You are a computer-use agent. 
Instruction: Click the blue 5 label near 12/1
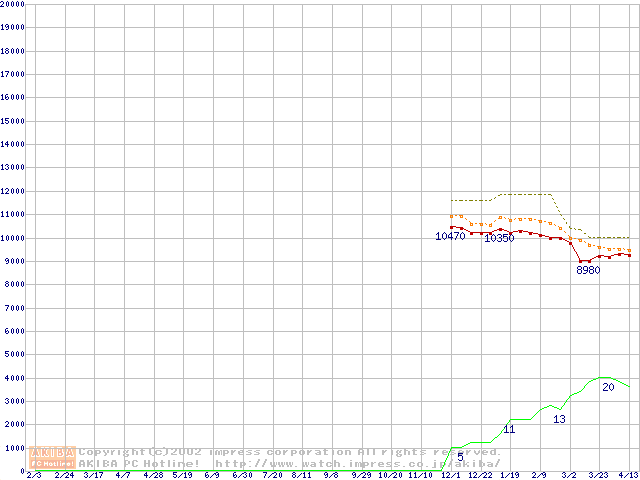click(460, 456)
